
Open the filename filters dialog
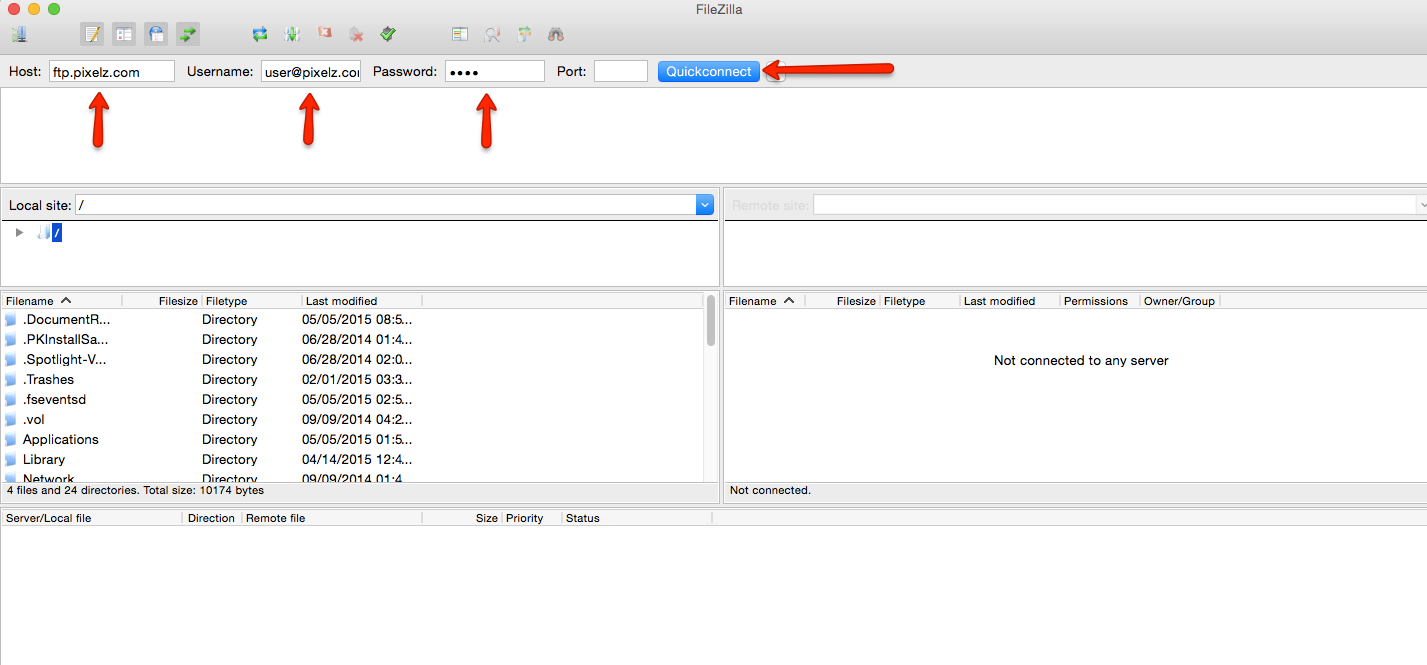tap(460, 34)
